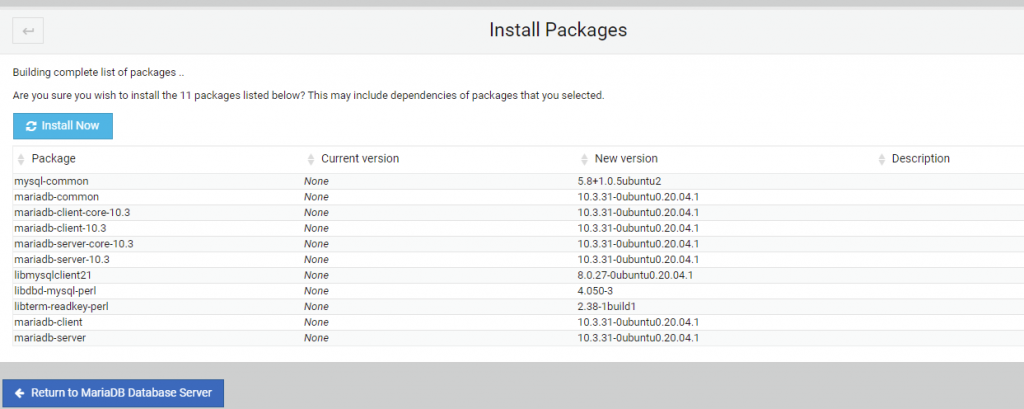Sort by Package column arrows icon
The width and height of the screenshot is (1024, 409).
tap(21, 160)
